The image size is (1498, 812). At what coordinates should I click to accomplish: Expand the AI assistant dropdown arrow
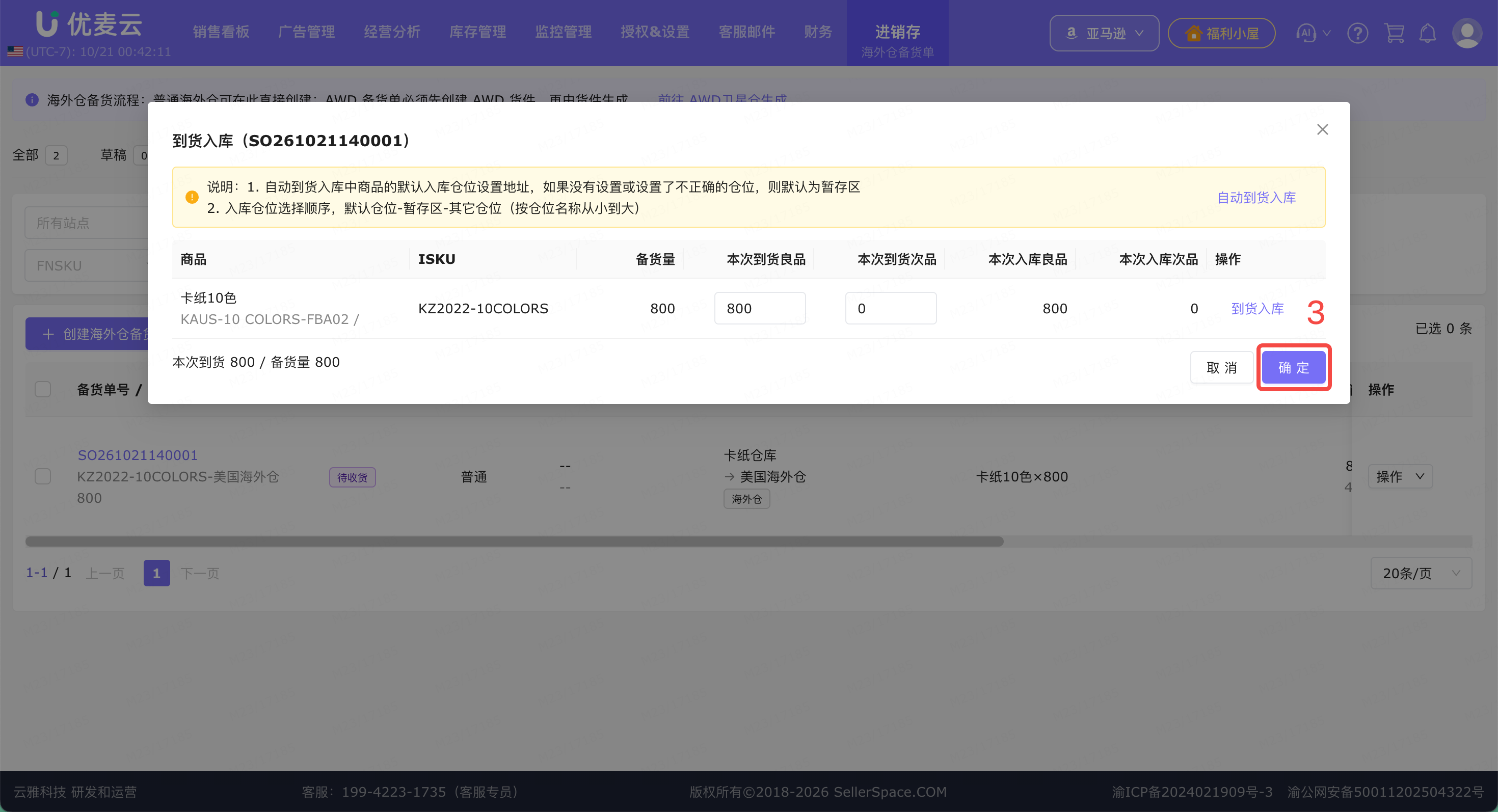coord(1326,33)
